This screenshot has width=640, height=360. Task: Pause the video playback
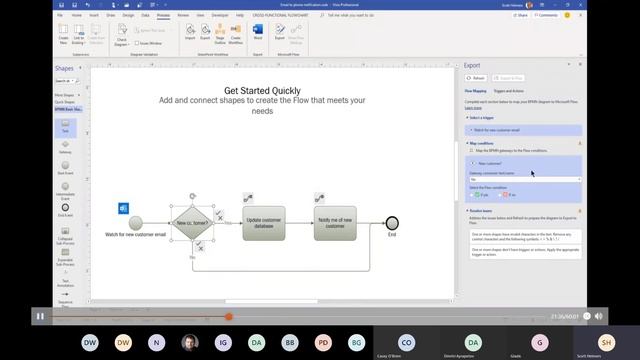(x=40, y=316)
